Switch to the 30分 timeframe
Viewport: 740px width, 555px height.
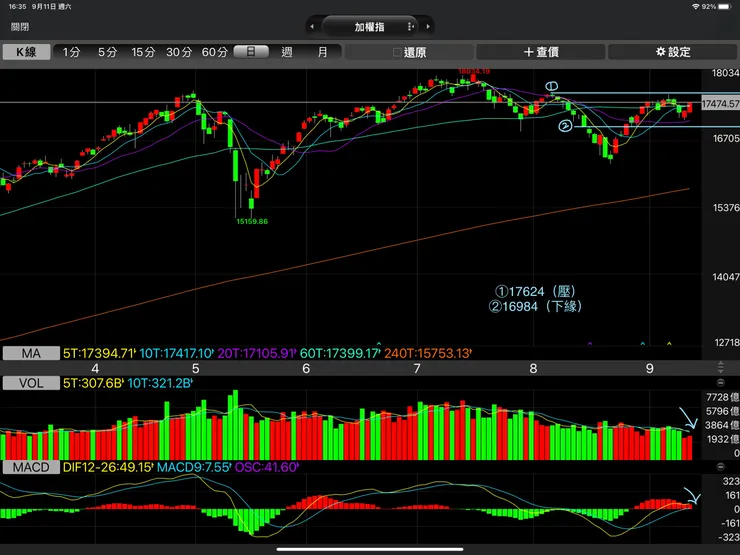(179, 52)
